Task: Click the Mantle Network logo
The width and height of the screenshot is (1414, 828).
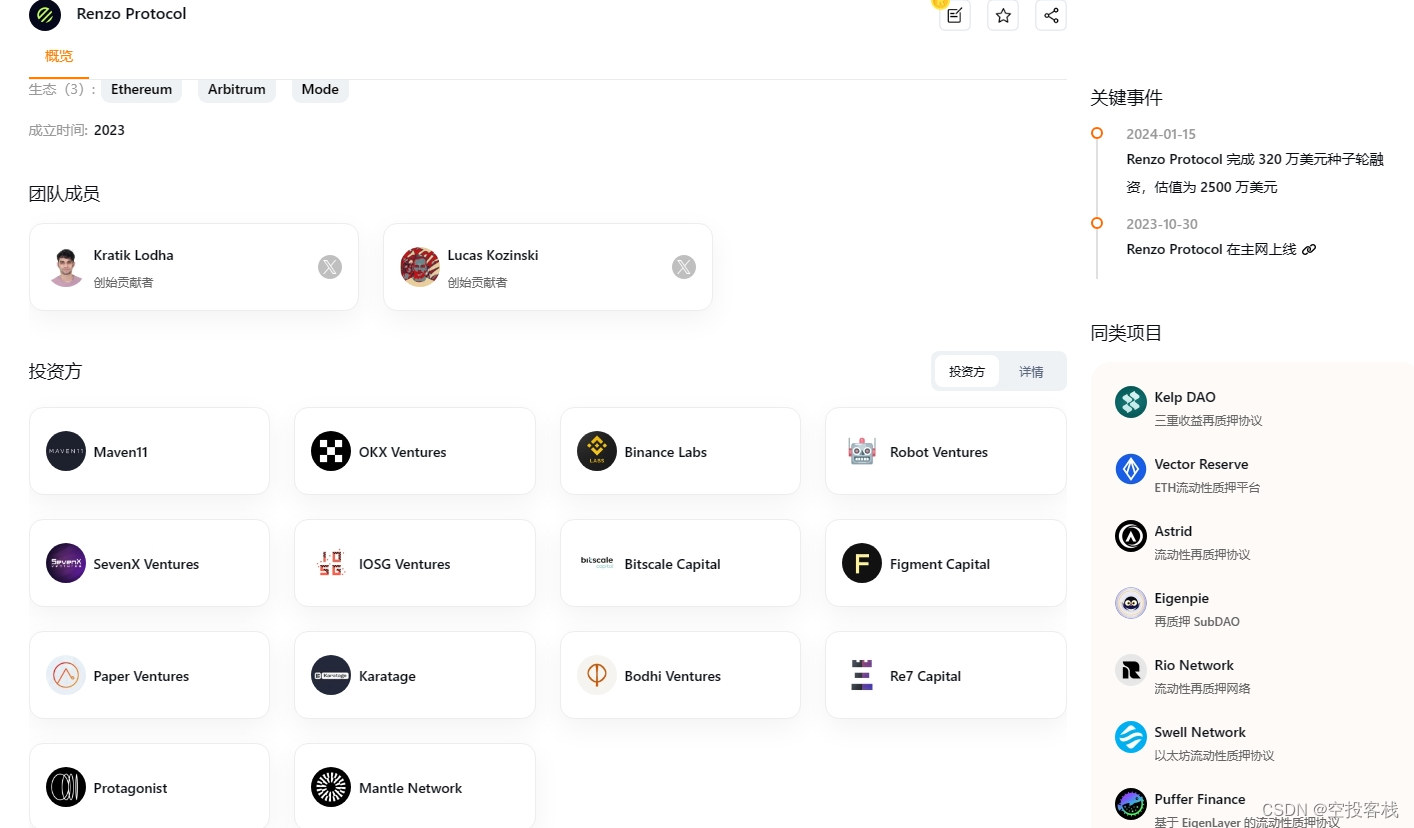Action: point(331,787)
